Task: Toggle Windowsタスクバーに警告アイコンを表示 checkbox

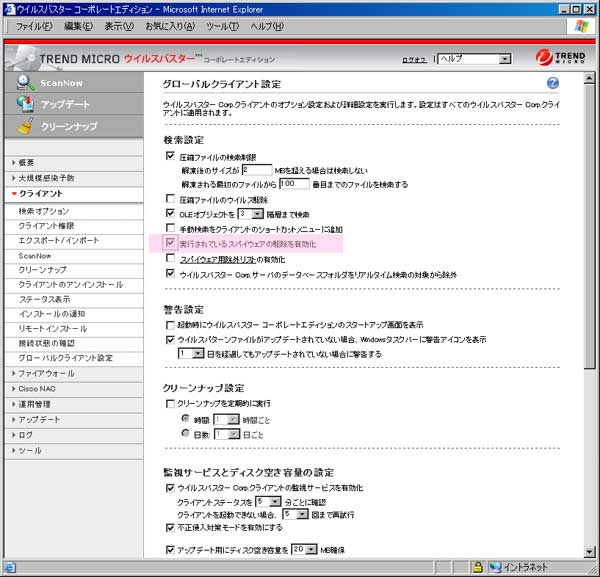Action: point(170,339)
